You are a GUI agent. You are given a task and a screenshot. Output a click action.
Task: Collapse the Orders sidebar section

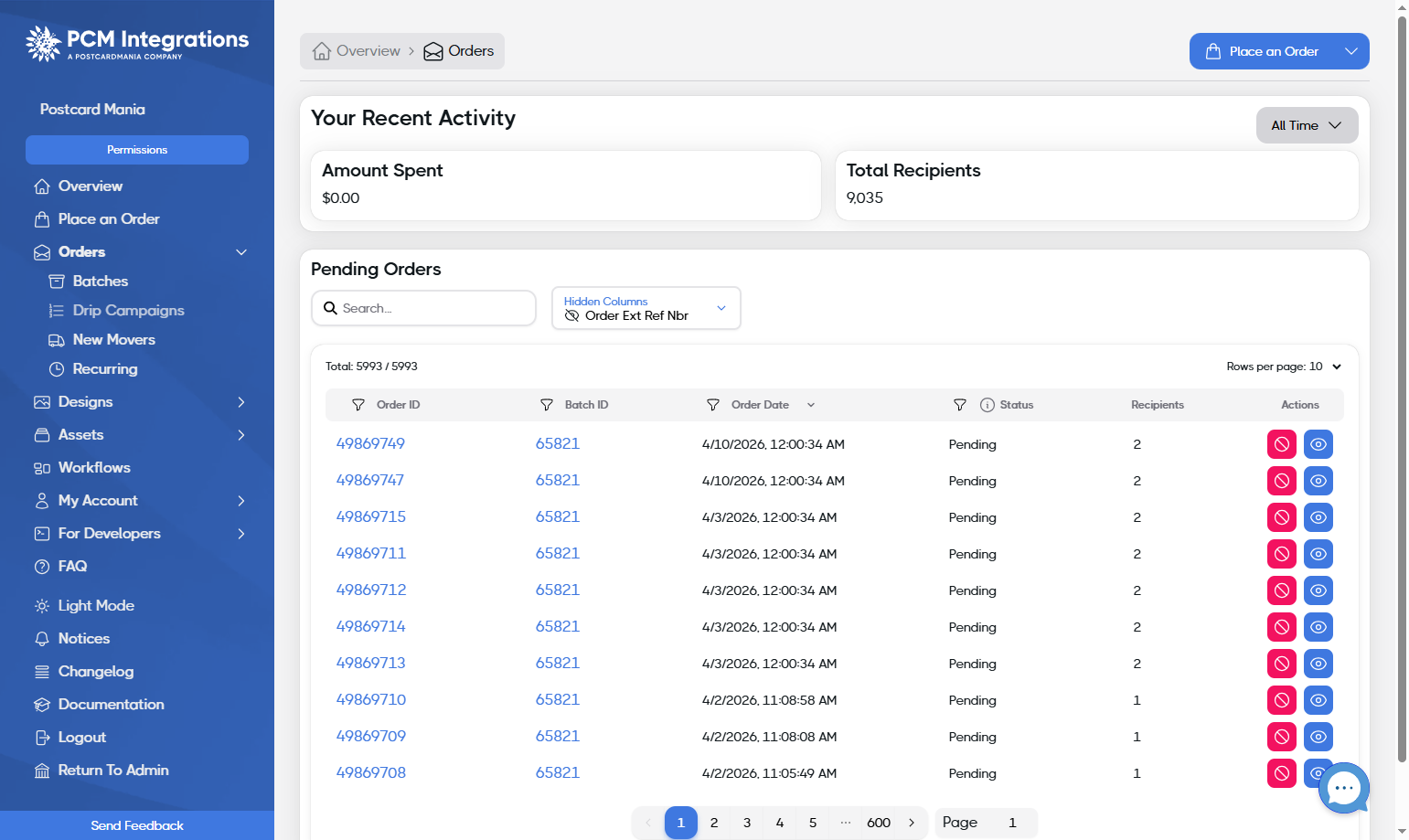(241, 252)
